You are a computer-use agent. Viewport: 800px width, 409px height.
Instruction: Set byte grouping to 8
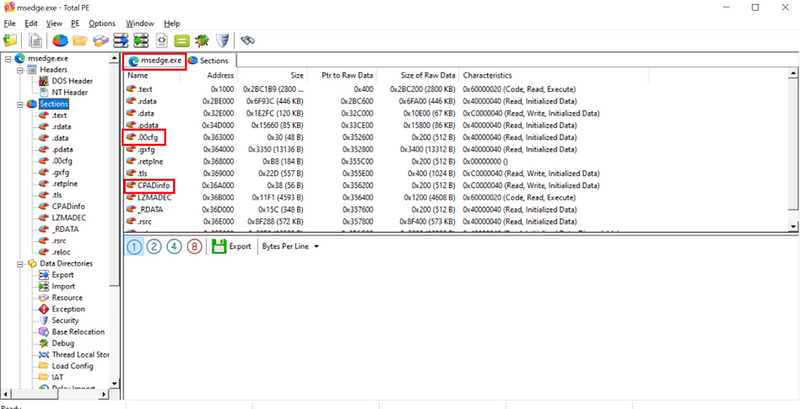(x=194, y=246)
